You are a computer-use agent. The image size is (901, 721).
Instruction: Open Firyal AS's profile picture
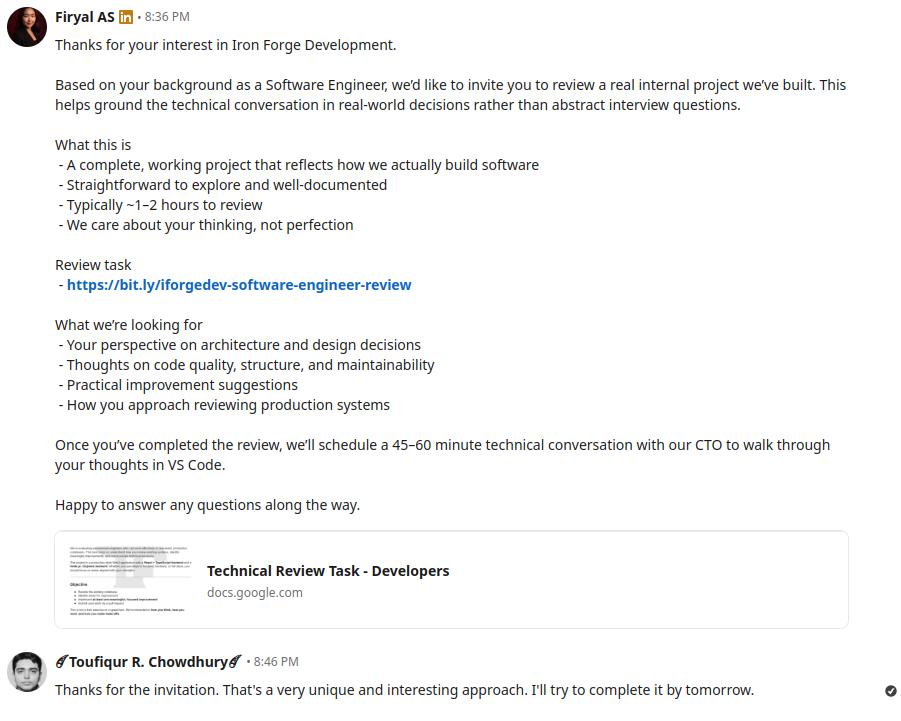click(26, 27)
